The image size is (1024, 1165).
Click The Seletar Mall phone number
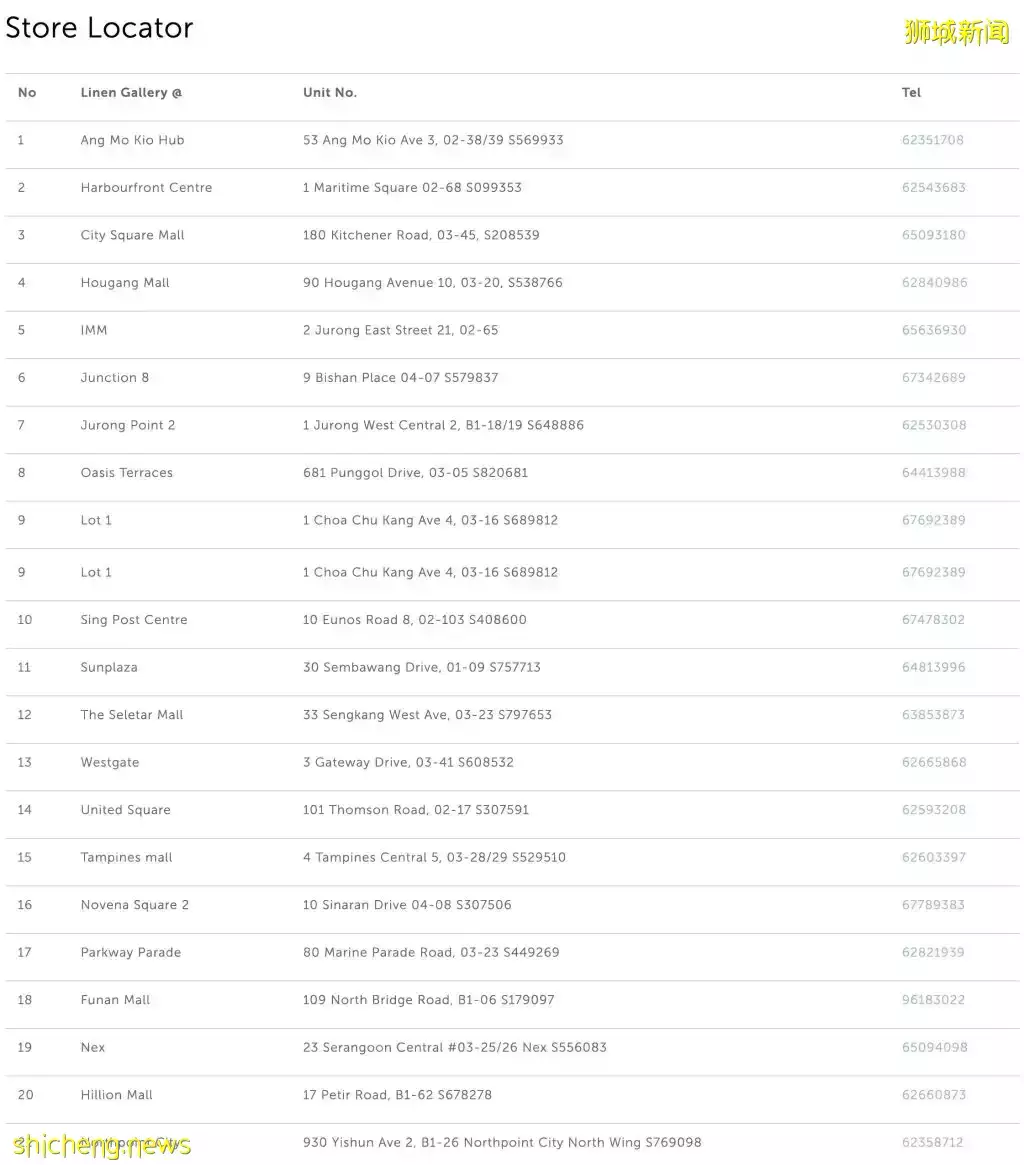click(933, 715)
